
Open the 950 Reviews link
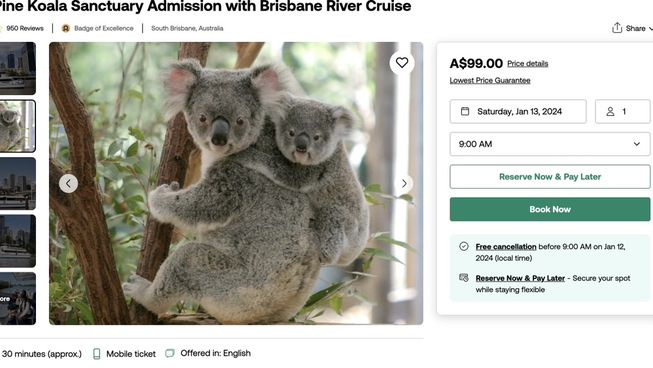coord(25,28)
